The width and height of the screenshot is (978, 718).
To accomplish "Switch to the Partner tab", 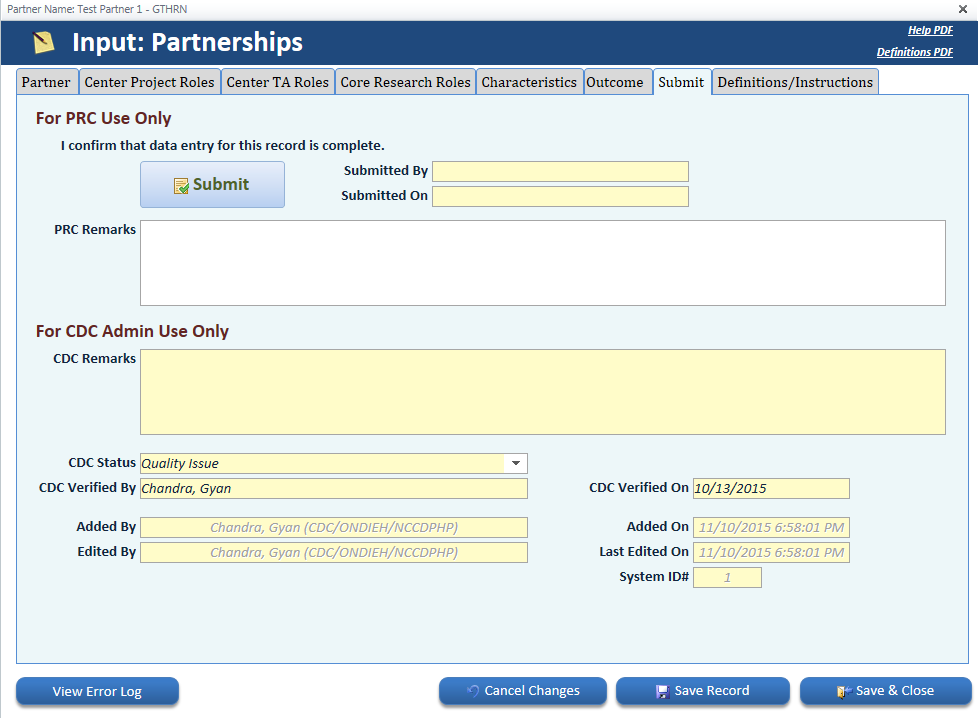I will pos(46,82).
